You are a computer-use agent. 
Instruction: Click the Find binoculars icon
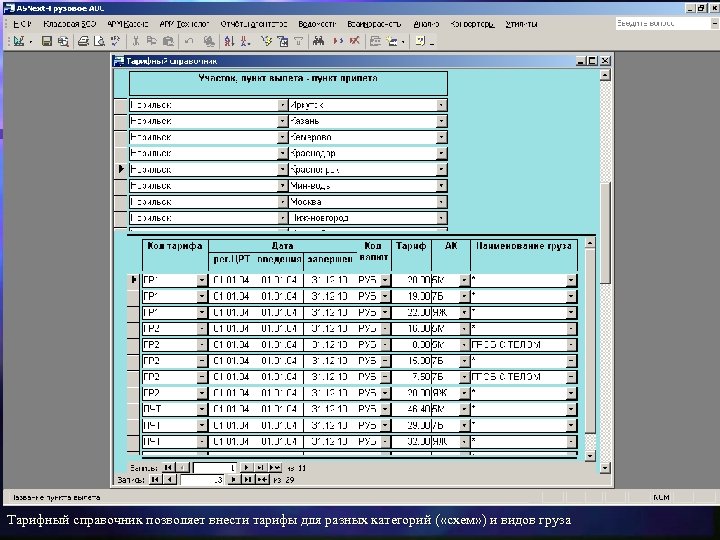(318, 41)
